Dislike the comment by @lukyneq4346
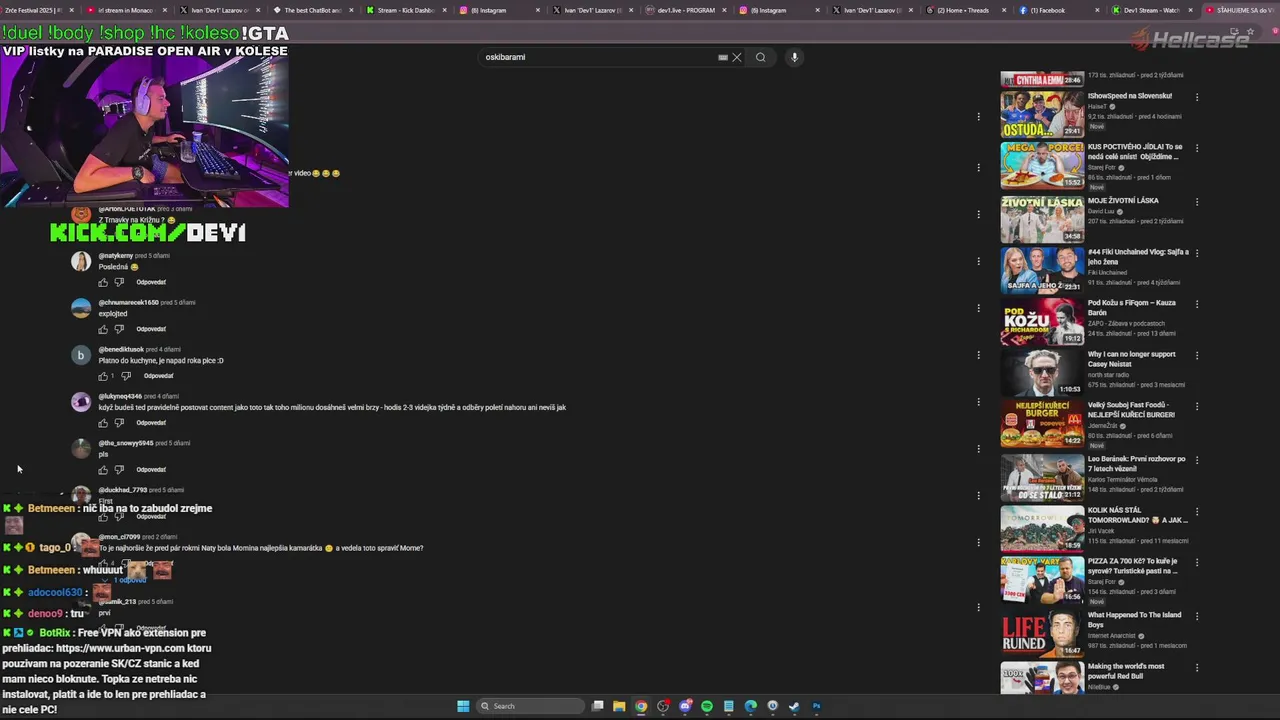 tap(119, 423)
